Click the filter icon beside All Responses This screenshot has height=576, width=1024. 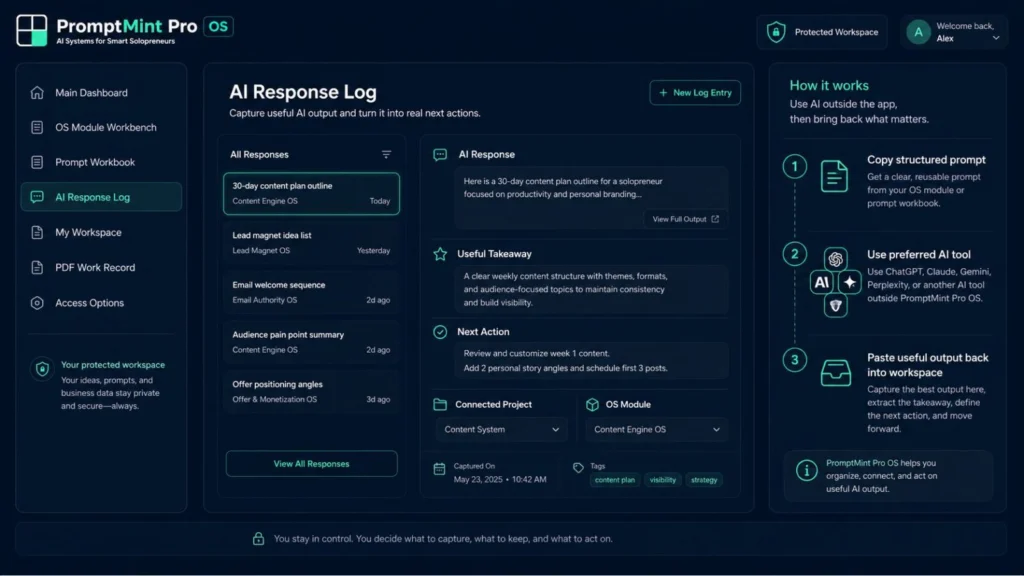click(x=387, y=154)
